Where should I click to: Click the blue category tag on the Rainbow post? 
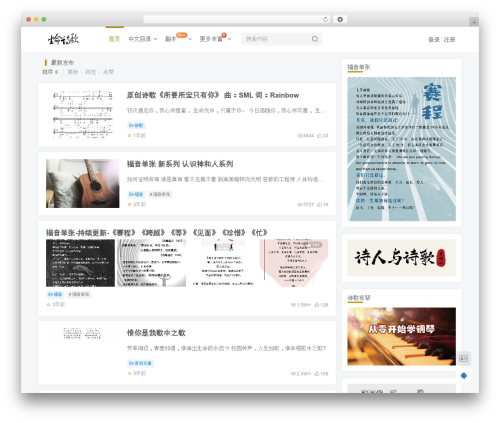[136, 125]
